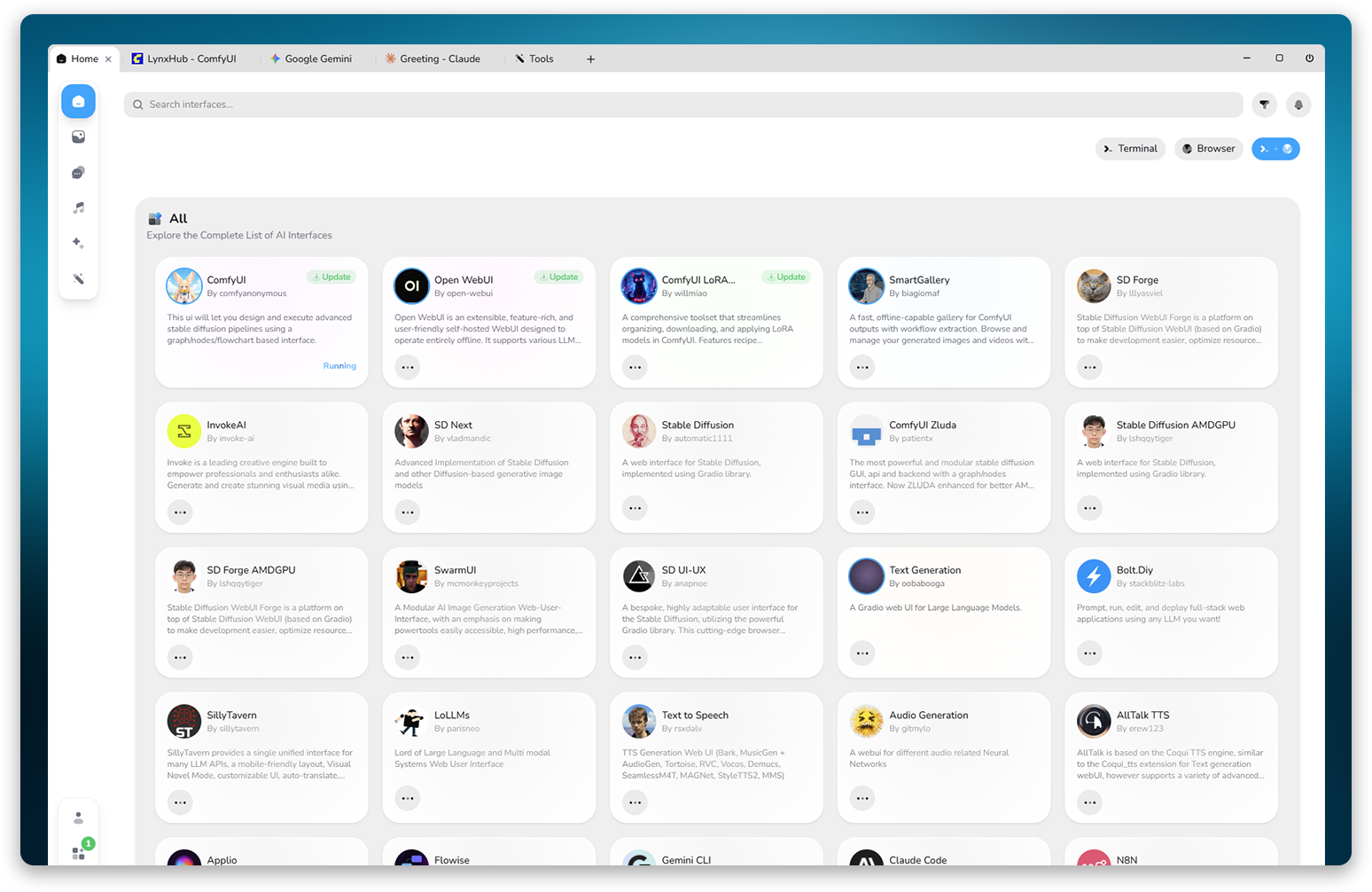The height and width of the screenshot is (892, 1372).
Task: Update the Open WebUI interface
Action: point(559,277)
